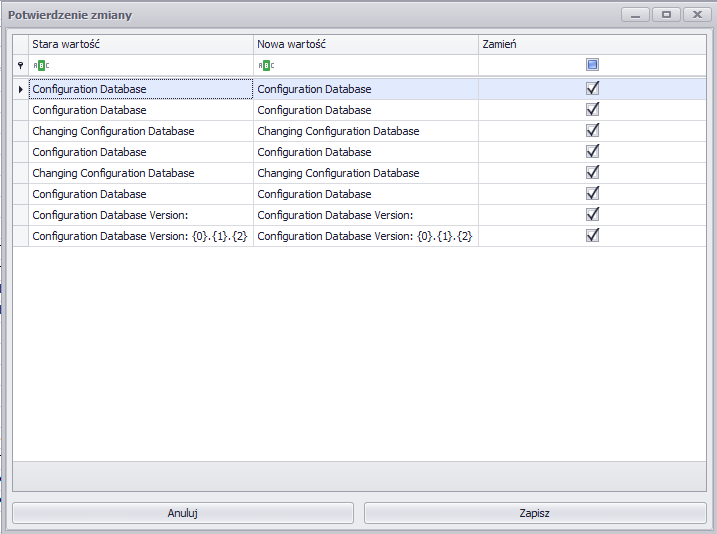Uncheck Zamień for first Changing Configuration Database row
The width and height of the screenshot is (717, 534).
click(x=592, y=130)
